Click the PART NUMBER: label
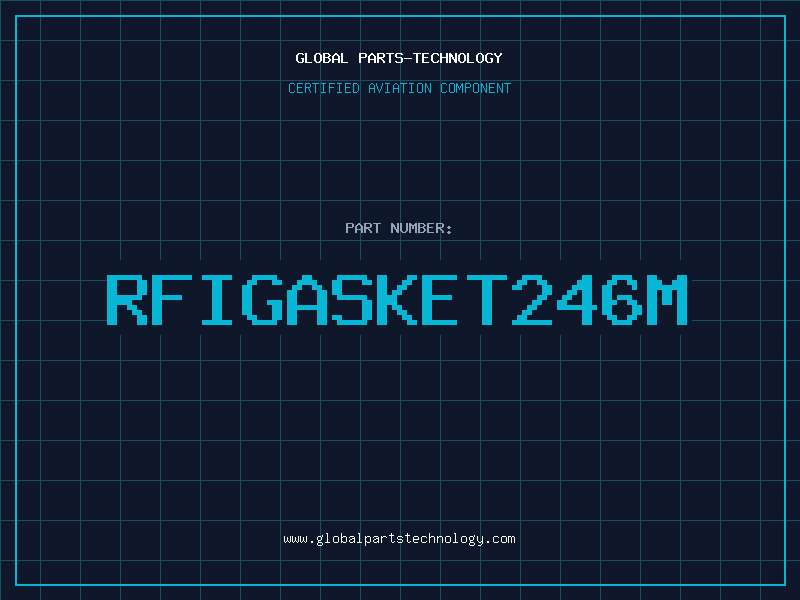Screen dimensions: 800x600 (399, 228)
